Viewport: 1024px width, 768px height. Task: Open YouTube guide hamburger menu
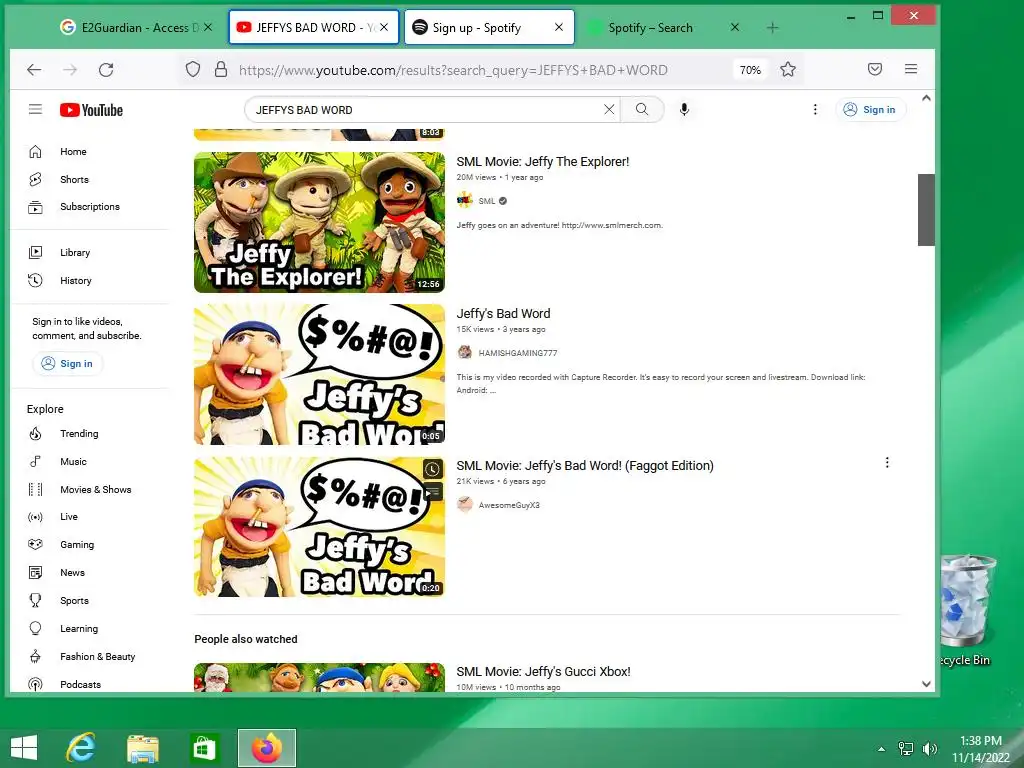35,110
